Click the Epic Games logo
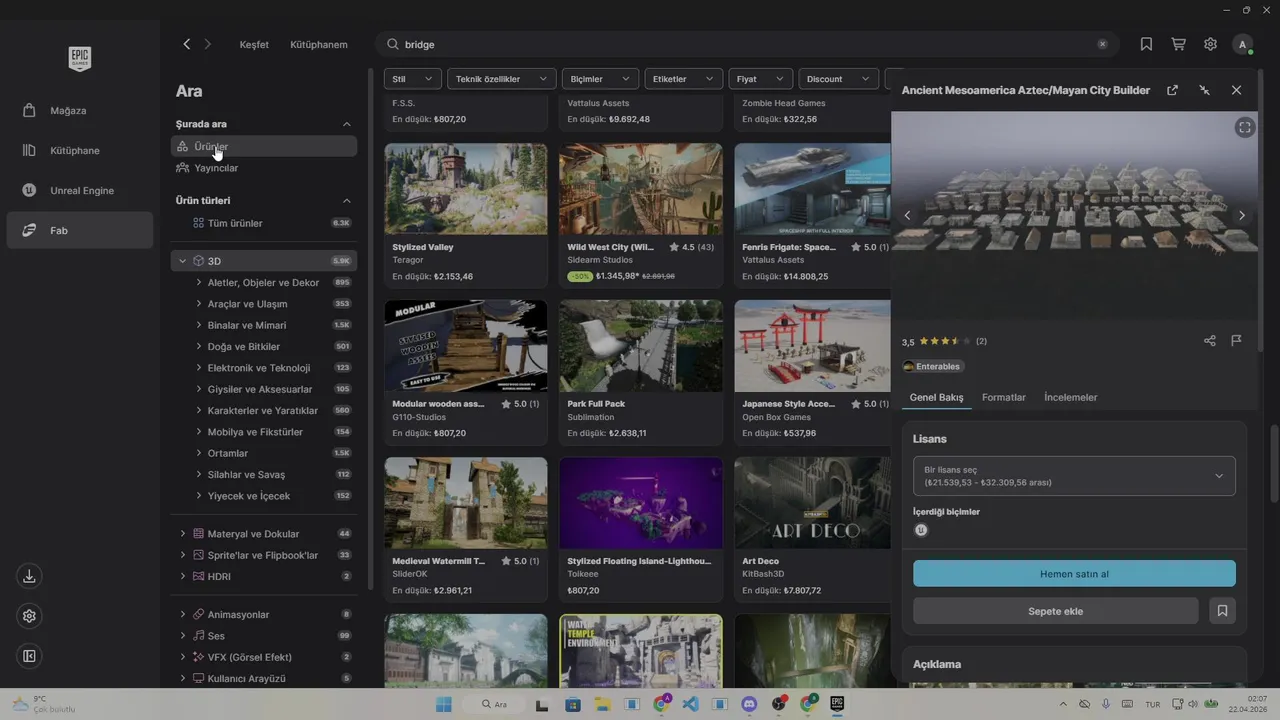1280x720 pixels. (x=80, y=58)
